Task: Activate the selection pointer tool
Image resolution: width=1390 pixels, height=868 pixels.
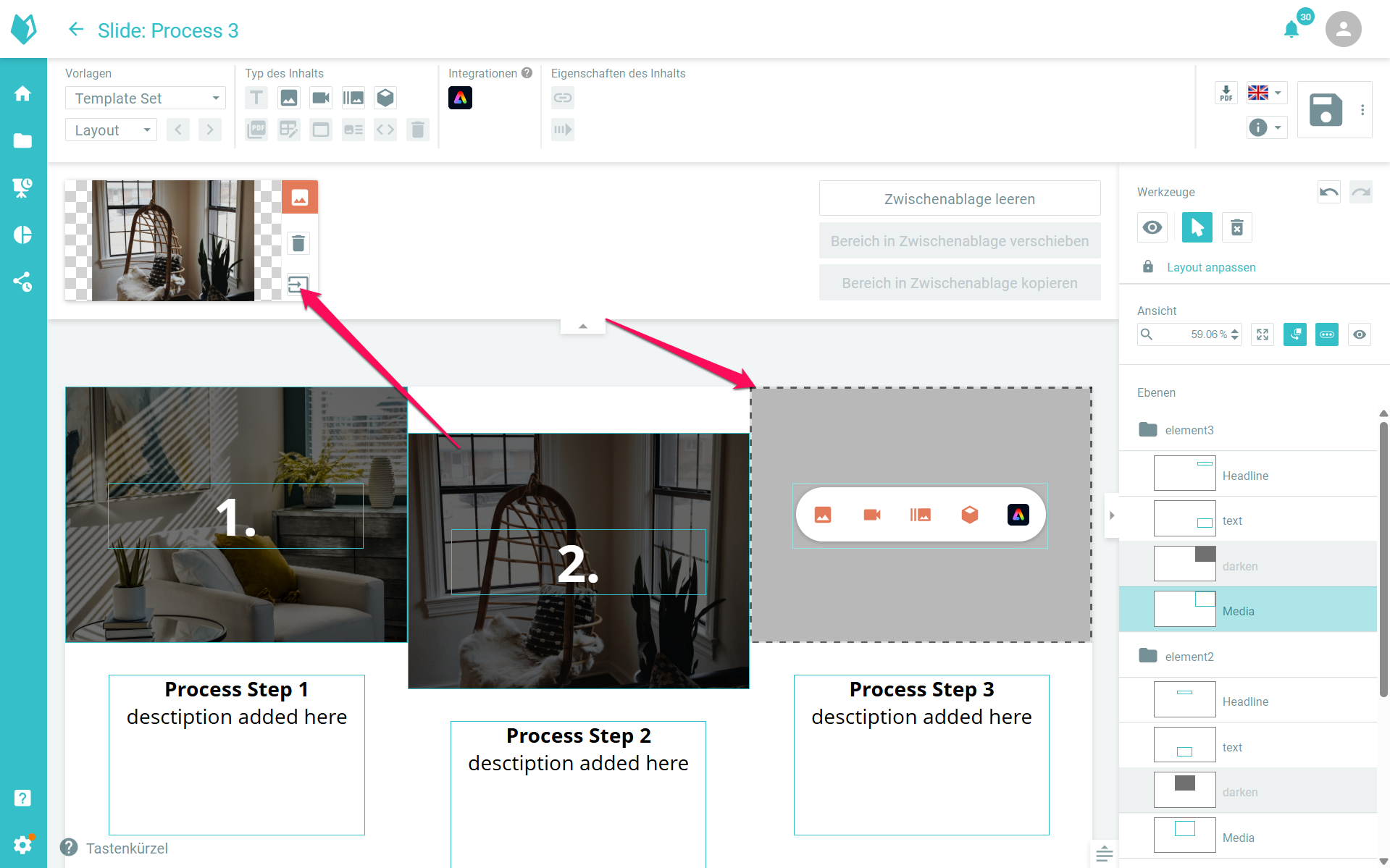Action: point(1197,228)
